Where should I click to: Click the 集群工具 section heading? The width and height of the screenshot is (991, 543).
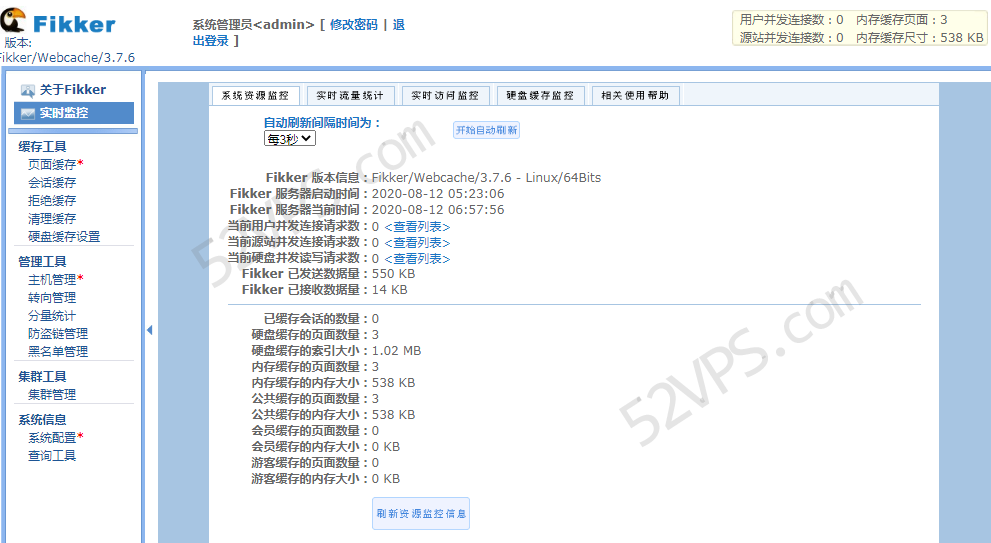[x=42, y=377]
